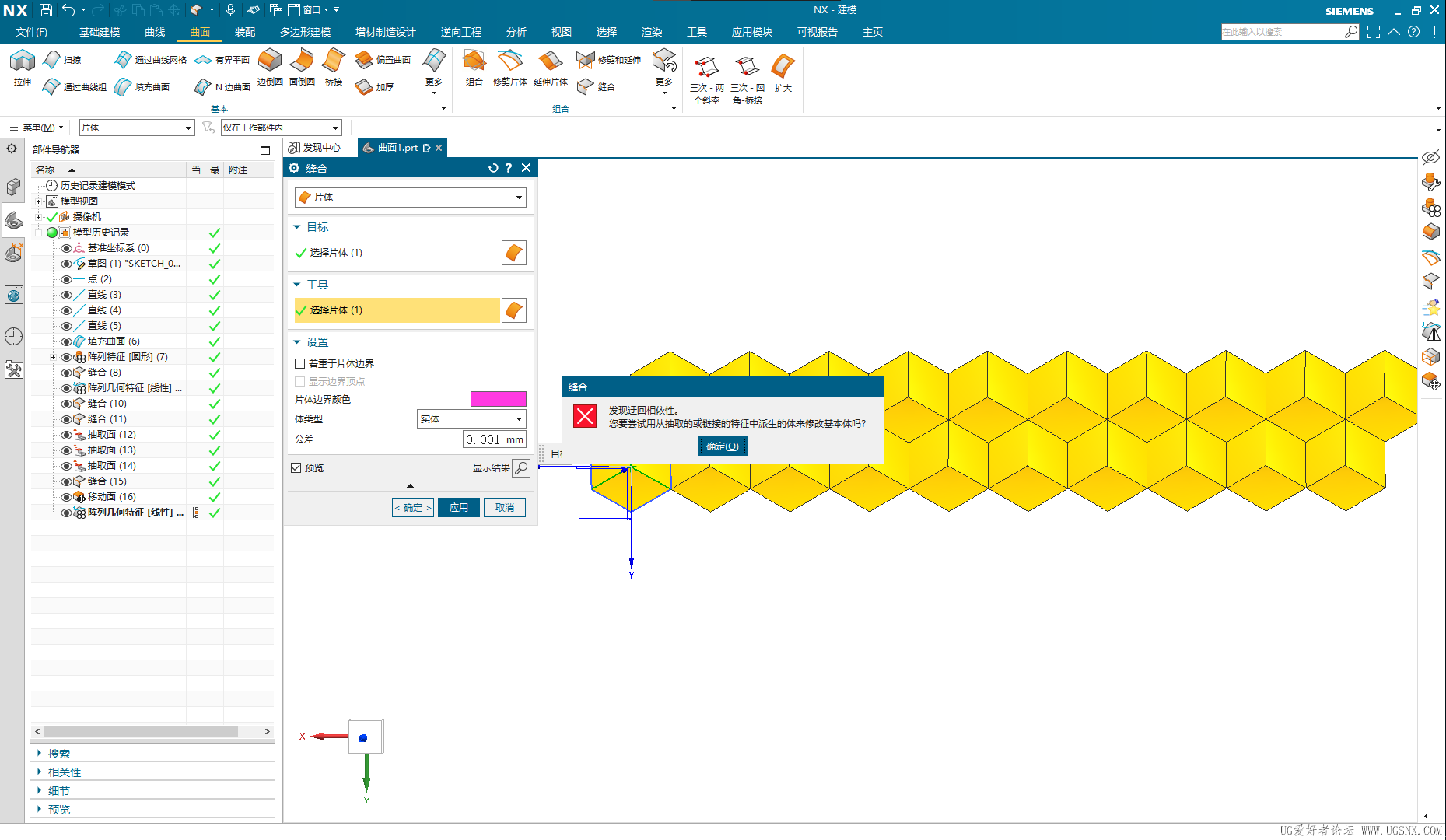The height and width of the screenshot is (840, 1446).
Task: Select the 填充曲面 fill surface tool
Action: click(142, 87)
